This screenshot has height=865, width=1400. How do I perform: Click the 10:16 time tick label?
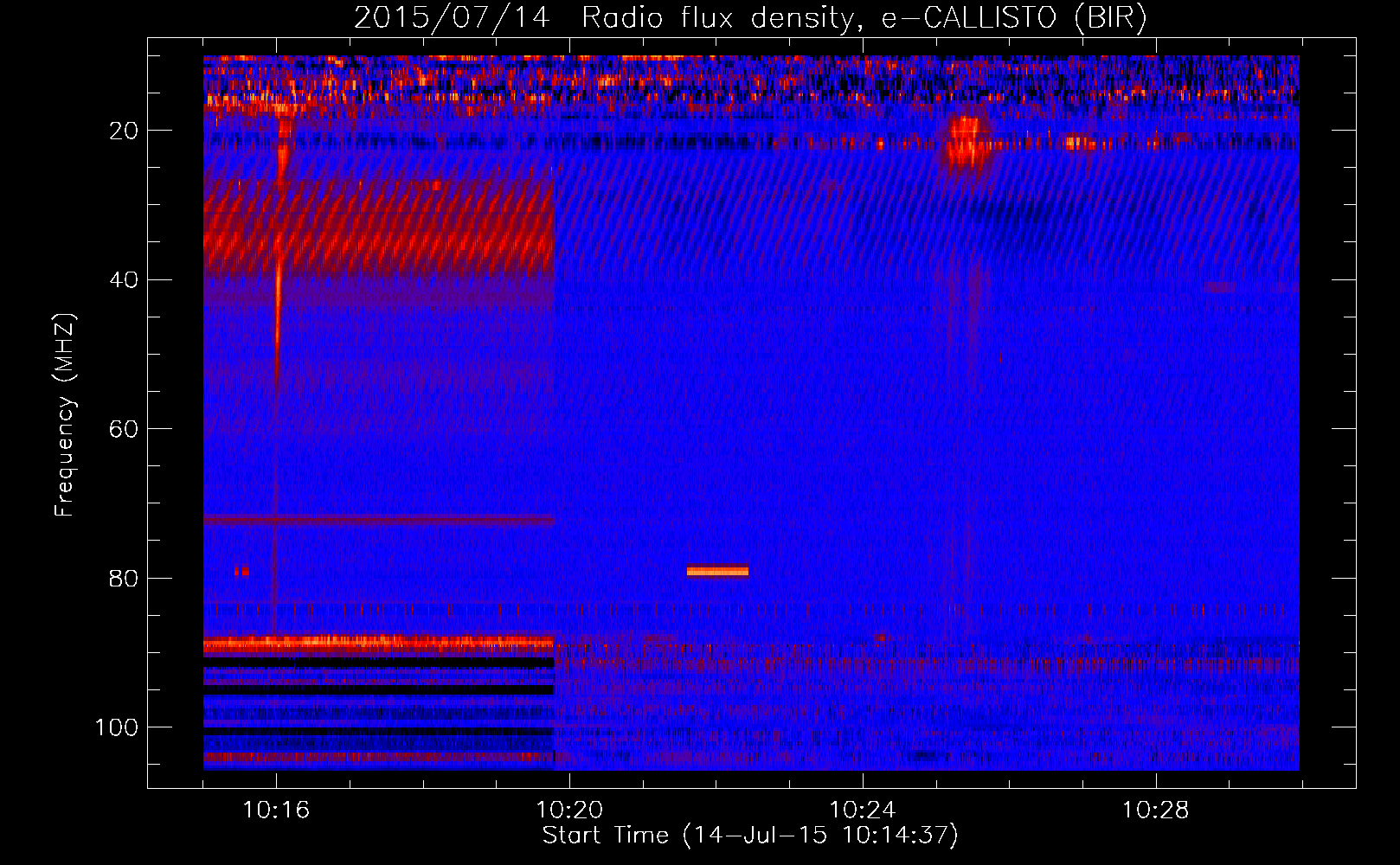pos(276,810)
